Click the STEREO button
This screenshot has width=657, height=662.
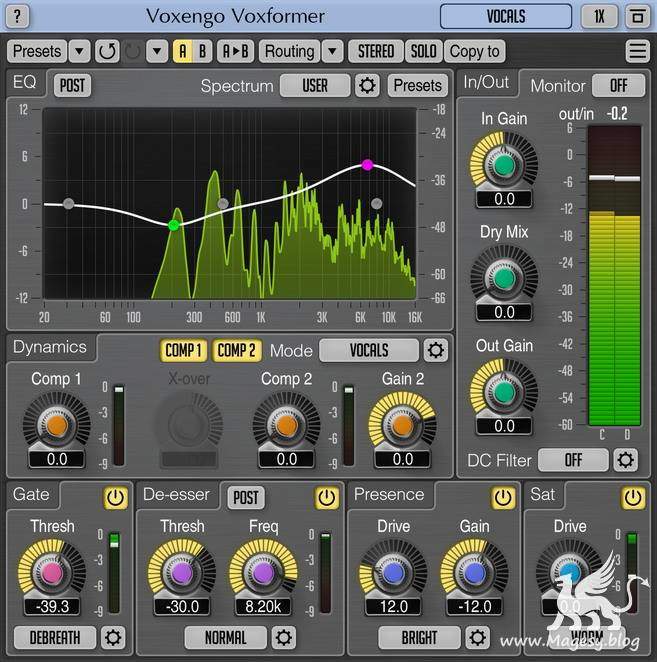376,52
